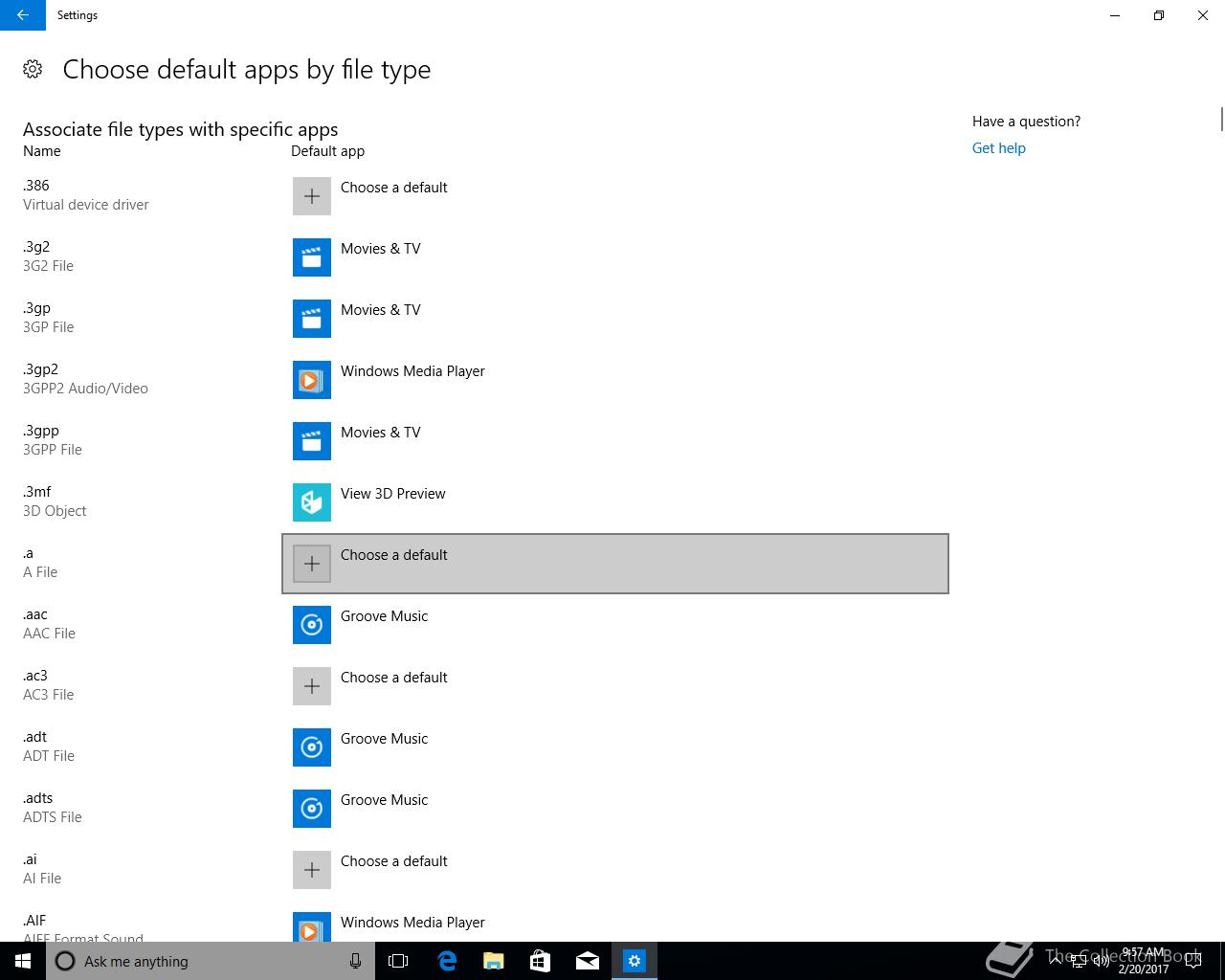Click Movies & TV icon for .3g2

(x=312, y=257)
